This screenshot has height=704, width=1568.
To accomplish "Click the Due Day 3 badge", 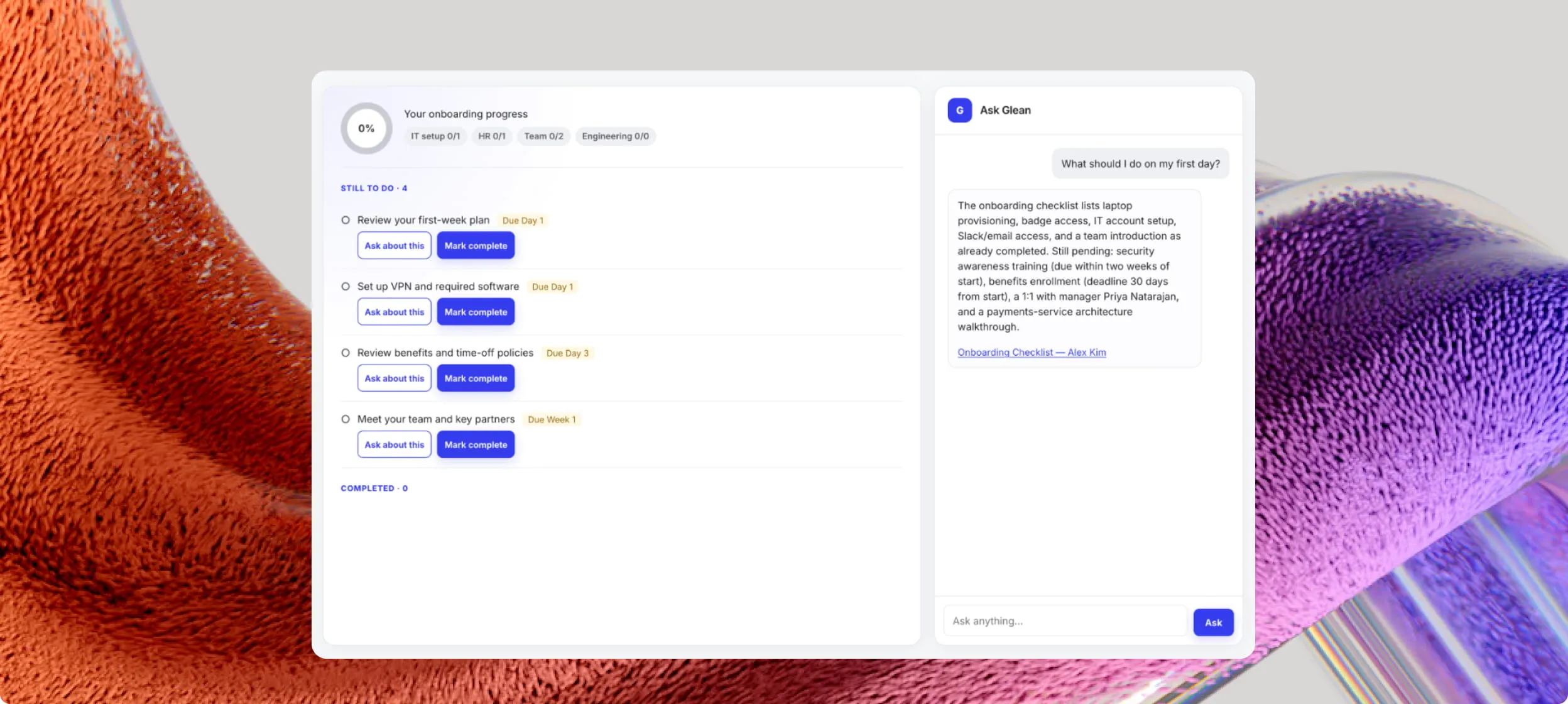I will (x=568, y=353).
